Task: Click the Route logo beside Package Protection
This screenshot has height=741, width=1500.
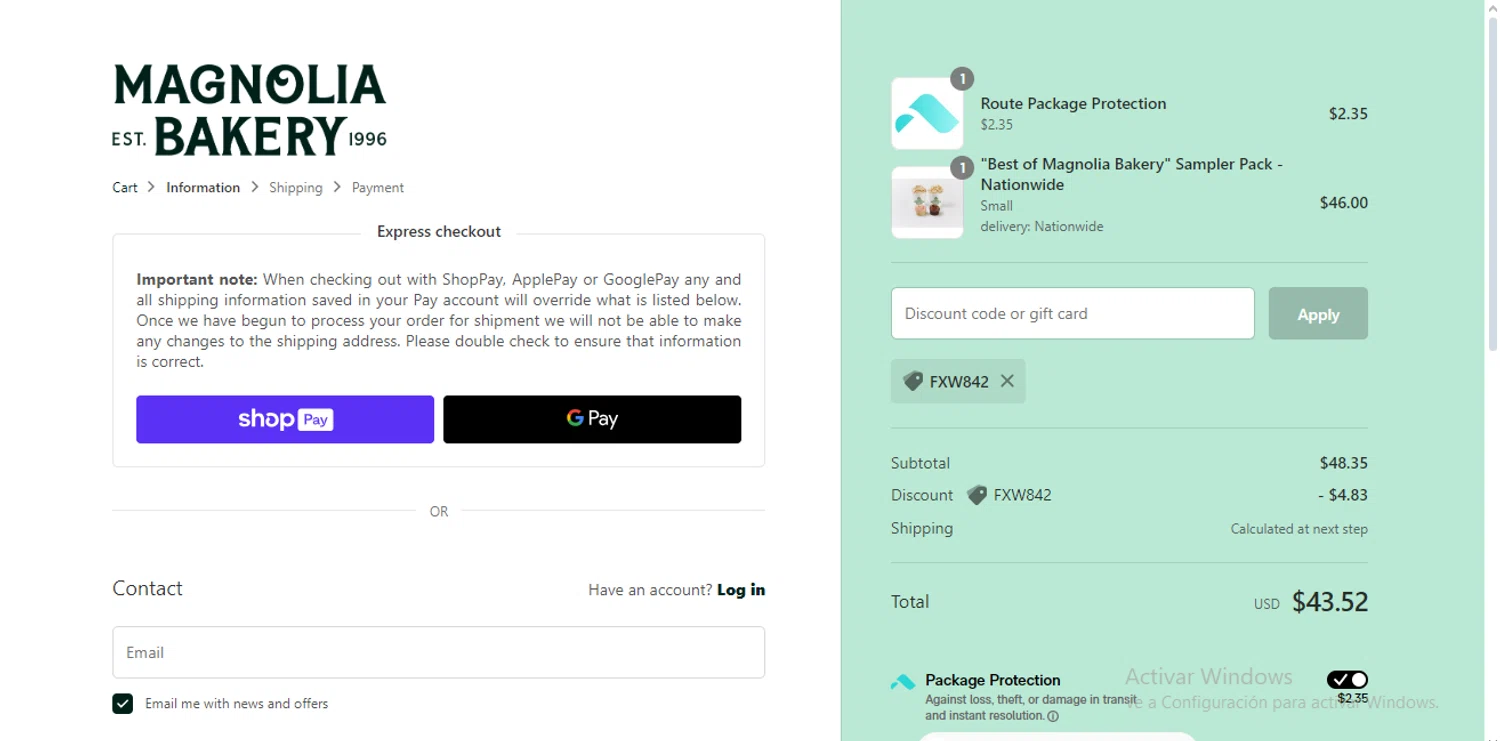Action: 903,682
